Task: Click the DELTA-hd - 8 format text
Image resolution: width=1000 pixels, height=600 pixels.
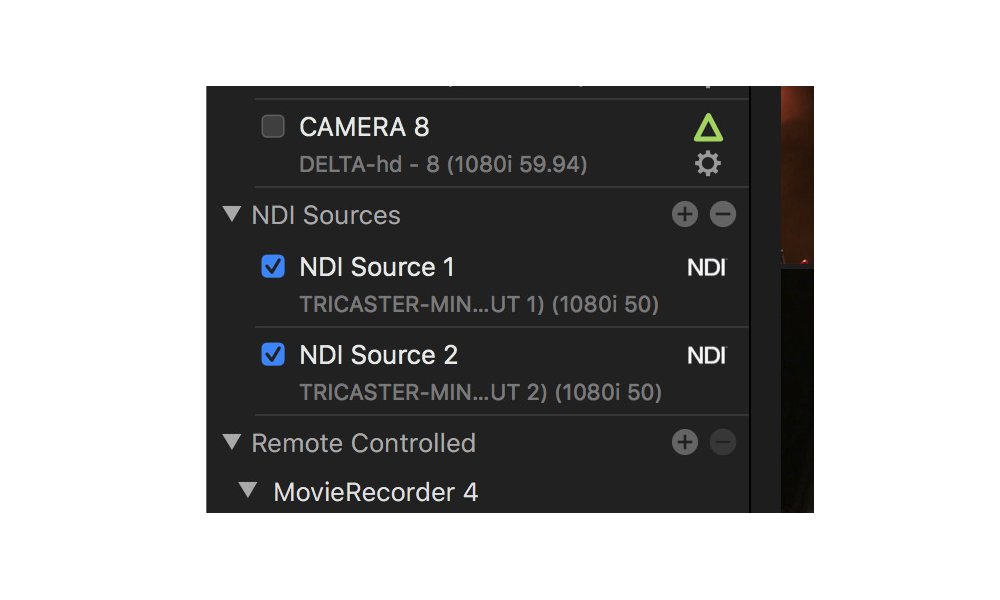Action: (443, 164)
